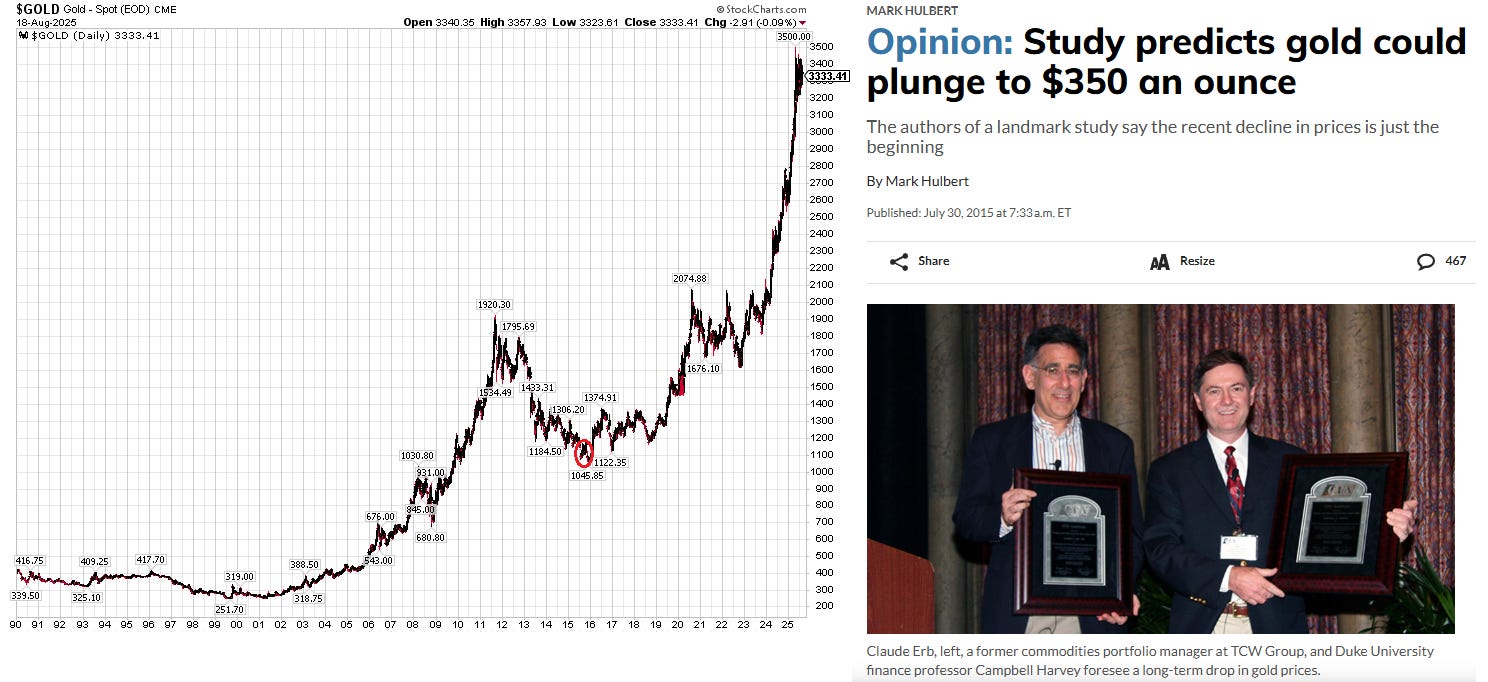Click the subheading about the landmark study authors
This screenshot has height=682, width=1488.
pos(1152,137)
